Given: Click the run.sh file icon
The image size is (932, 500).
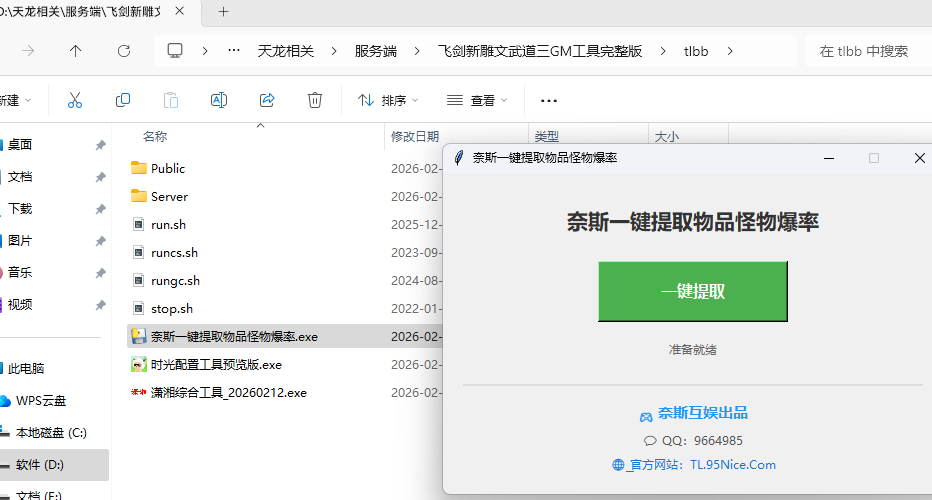Looking at the screenshot, I should [138, 224].
